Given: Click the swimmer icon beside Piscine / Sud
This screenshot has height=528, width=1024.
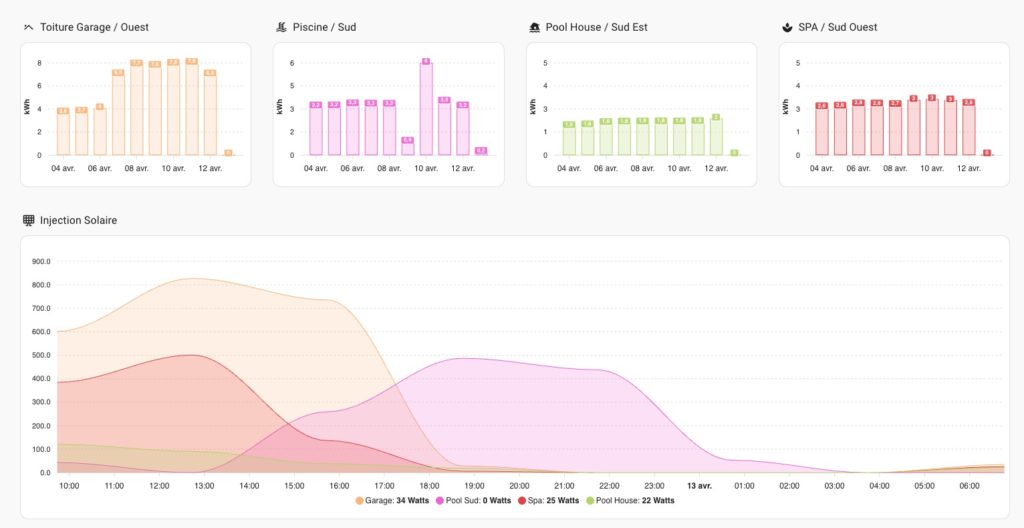Looking at the screenshot, I should pyautogui.click(x=281, y=27).
